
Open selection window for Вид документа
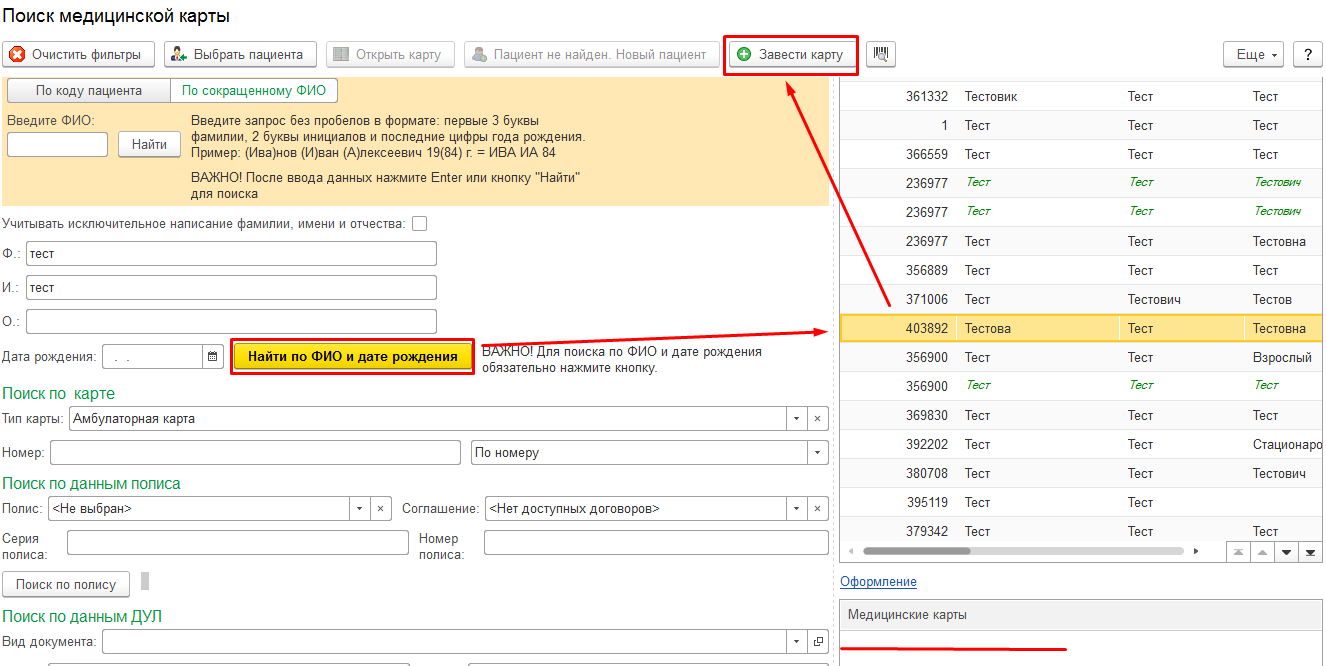[817, 642]
